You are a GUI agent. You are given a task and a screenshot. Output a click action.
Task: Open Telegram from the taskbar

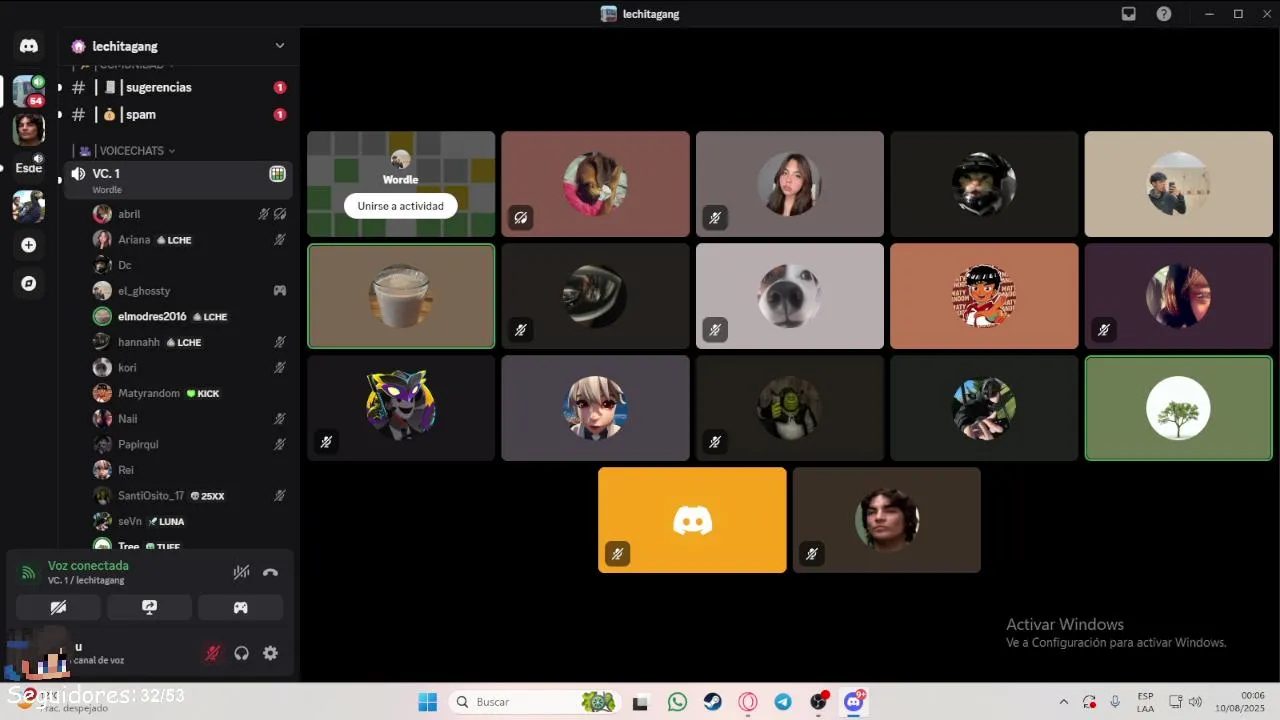[x=783, y=702]
